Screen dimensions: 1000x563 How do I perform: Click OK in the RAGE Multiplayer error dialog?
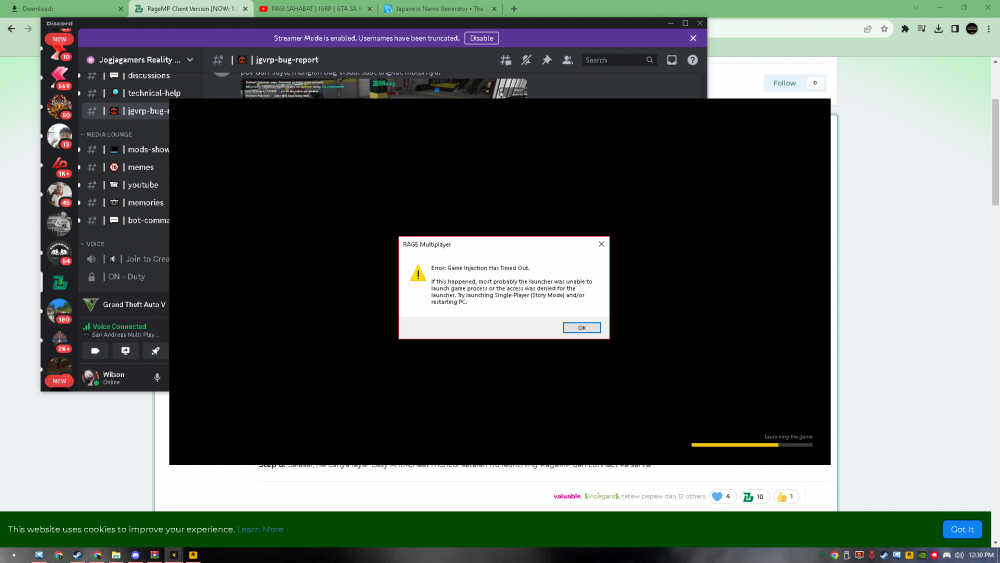coord(581,327)
